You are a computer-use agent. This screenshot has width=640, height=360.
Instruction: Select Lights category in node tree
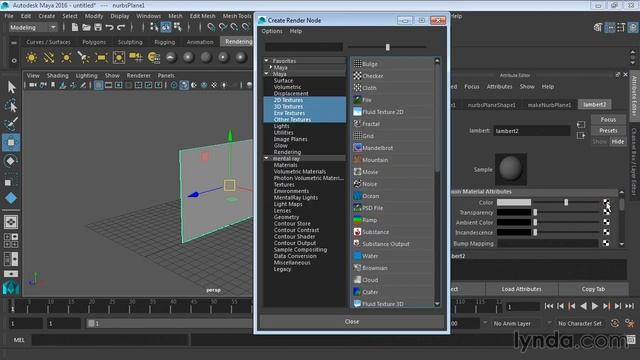pyautogui.click(x=282, y=126)
